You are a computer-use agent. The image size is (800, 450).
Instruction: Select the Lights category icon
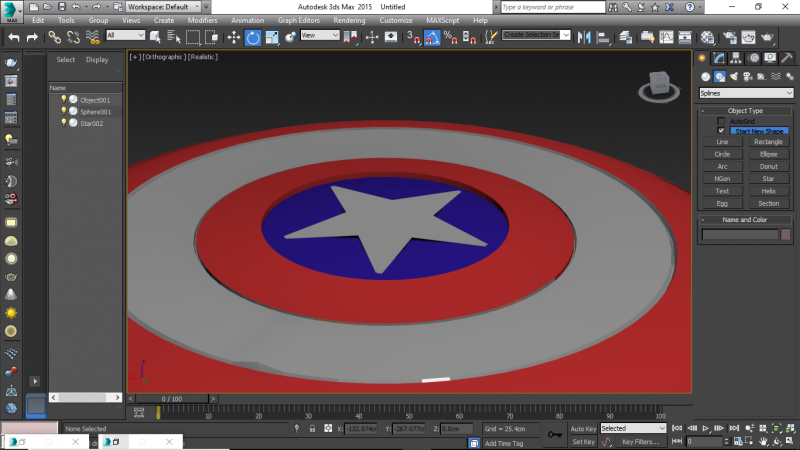tap(734, 77)
